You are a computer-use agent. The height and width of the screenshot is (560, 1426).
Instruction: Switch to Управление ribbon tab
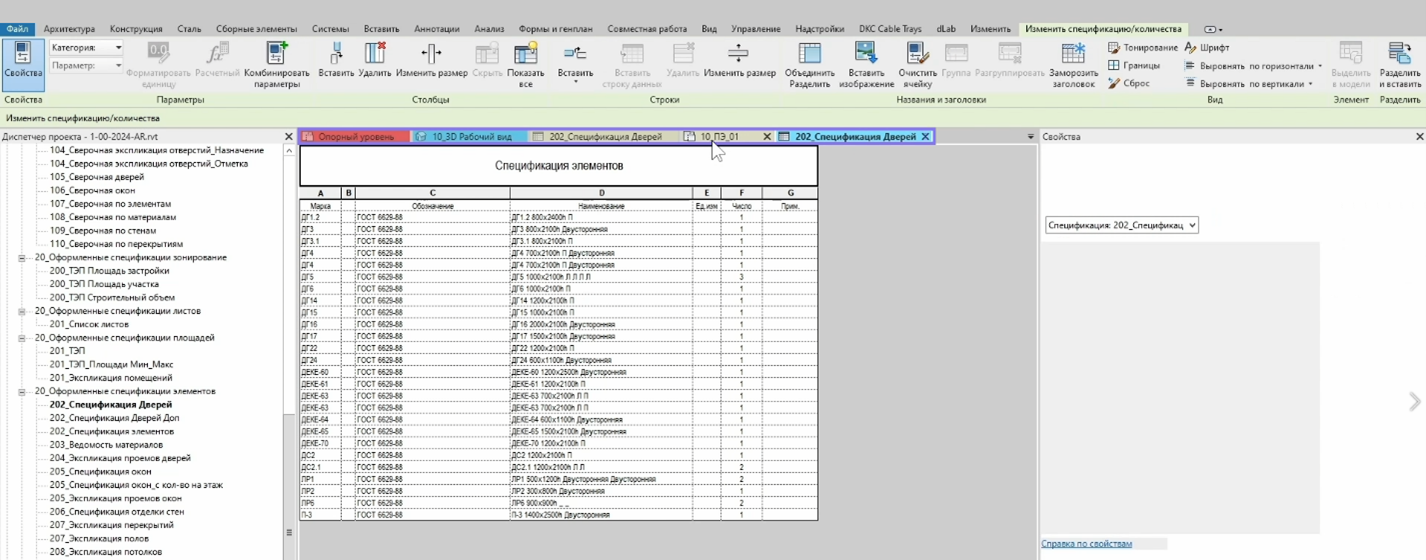pos(756,29)
